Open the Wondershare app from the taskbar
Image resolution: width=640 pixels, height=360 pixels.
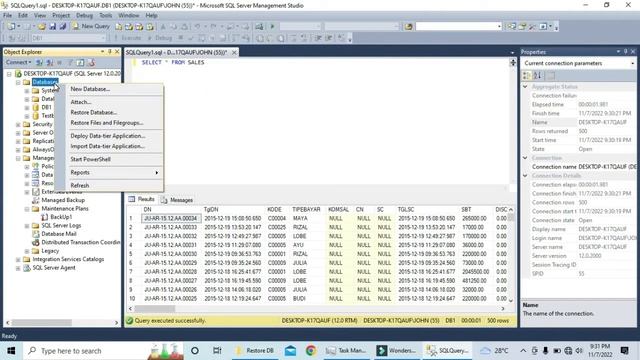click(x=397, y=351)
